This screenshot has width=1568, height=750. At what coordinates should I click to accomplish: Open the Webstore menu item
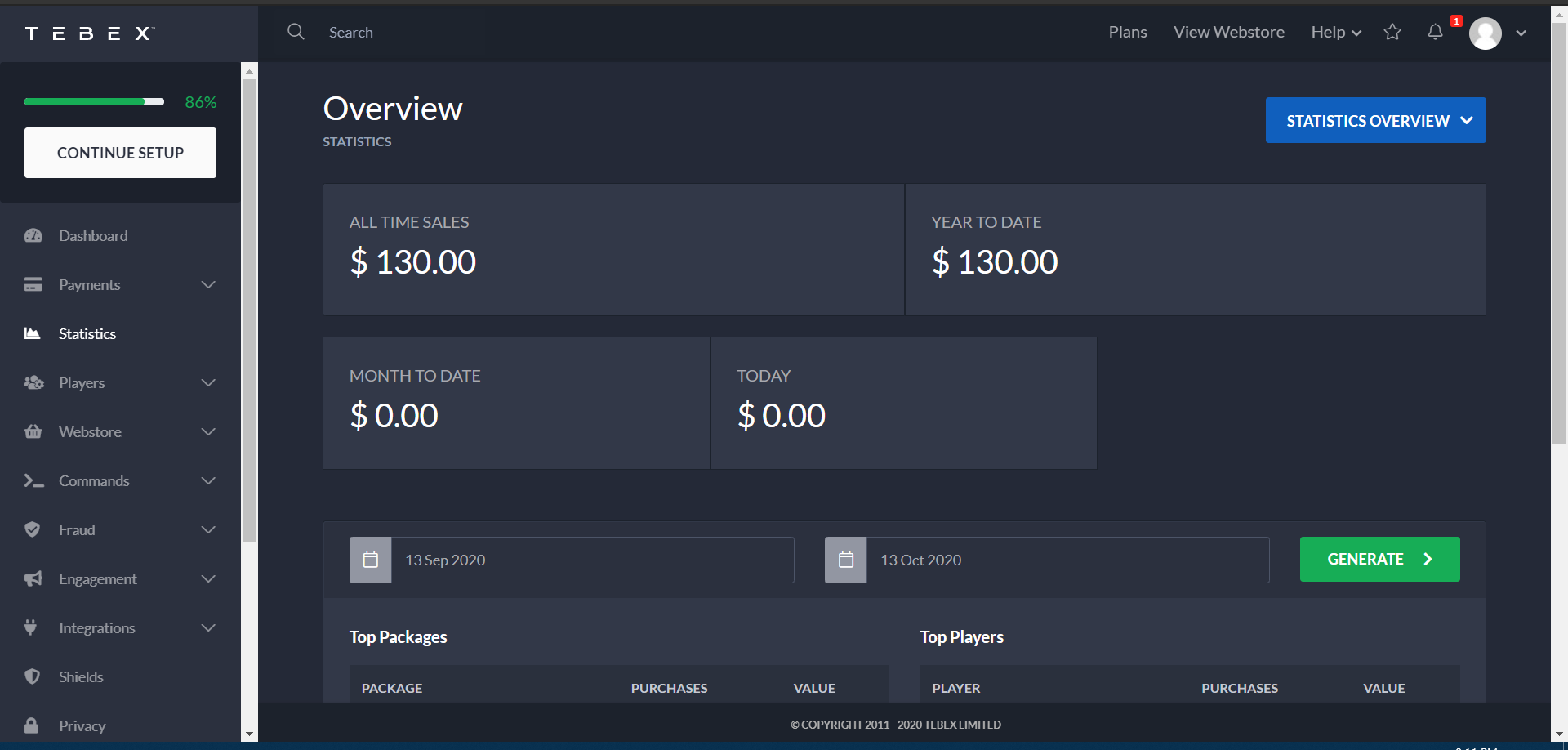coord(90,431)
